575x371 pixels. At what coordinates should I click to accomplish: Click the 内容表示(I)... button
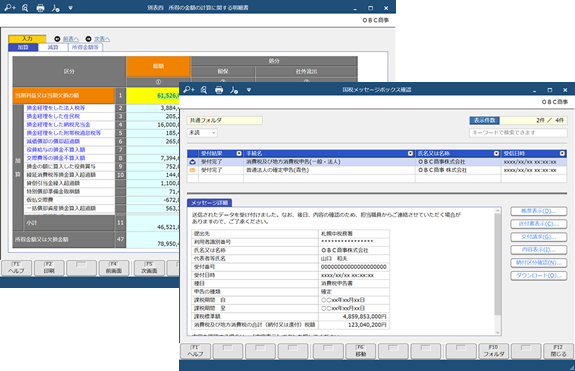pyautogui.click(x=539, y=250)
